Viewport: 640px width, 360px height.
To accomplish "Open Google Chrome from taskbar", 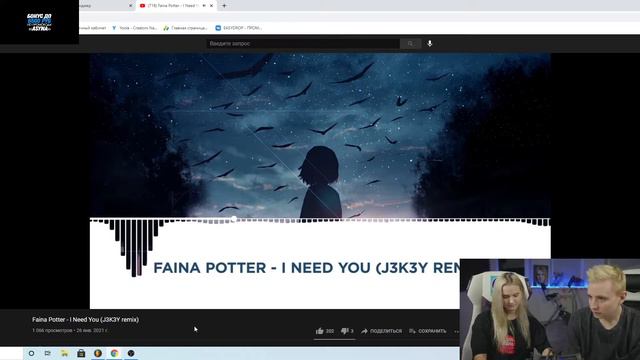I will point(114,353).
